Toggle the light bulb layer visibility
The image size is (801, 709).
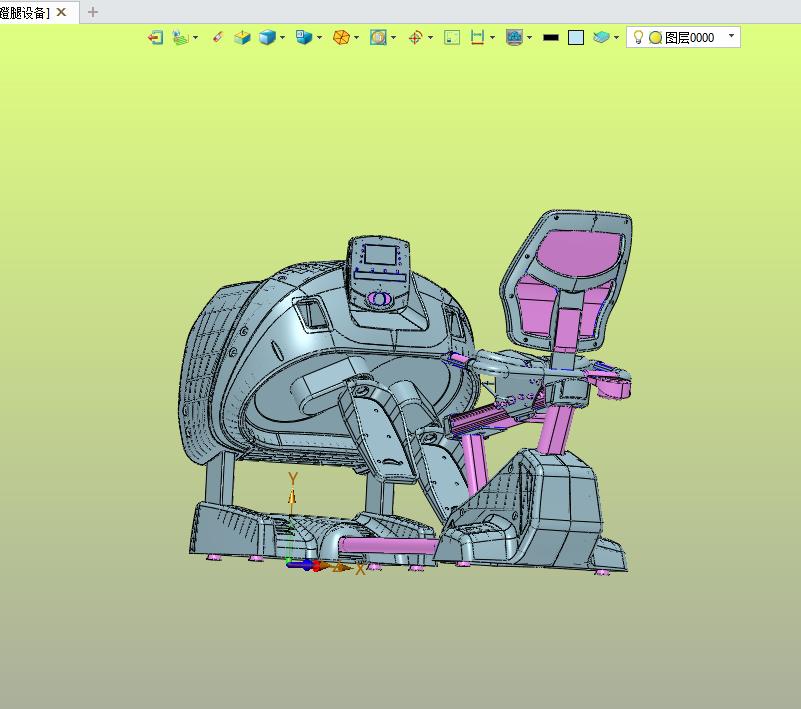pyautogui.click(x=638, y=37)
